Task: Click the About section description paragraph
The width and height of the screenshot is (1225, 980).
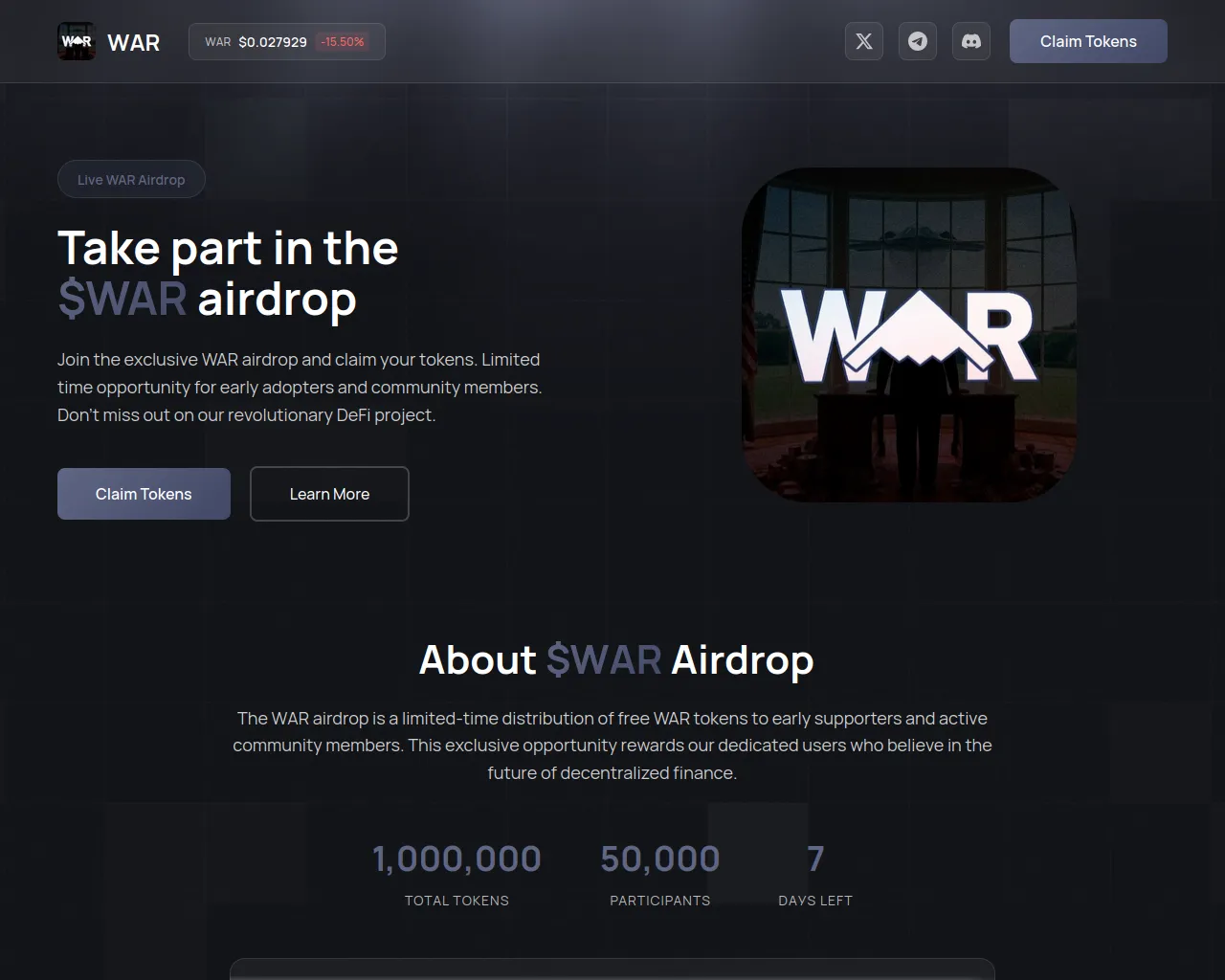Action: coord(612,746)
